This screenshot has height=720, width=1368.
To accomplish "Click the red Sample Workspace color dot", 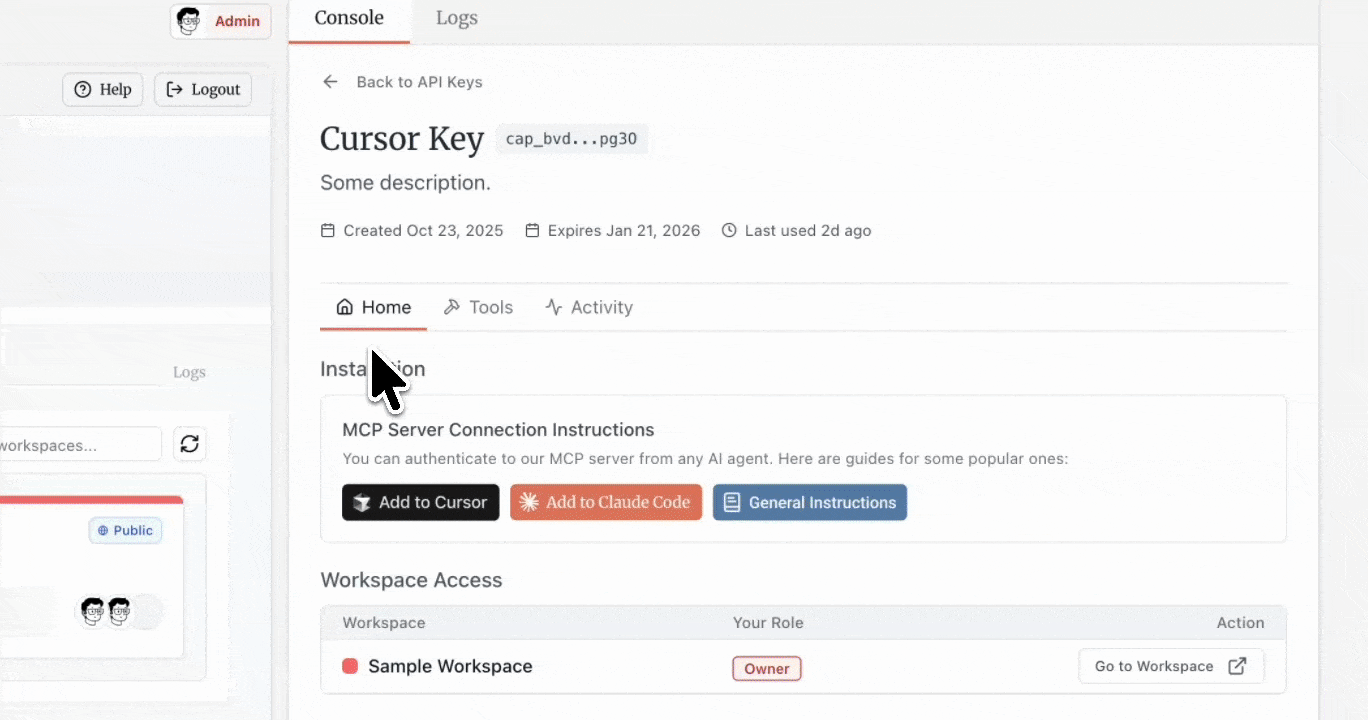I will [350, 667].
